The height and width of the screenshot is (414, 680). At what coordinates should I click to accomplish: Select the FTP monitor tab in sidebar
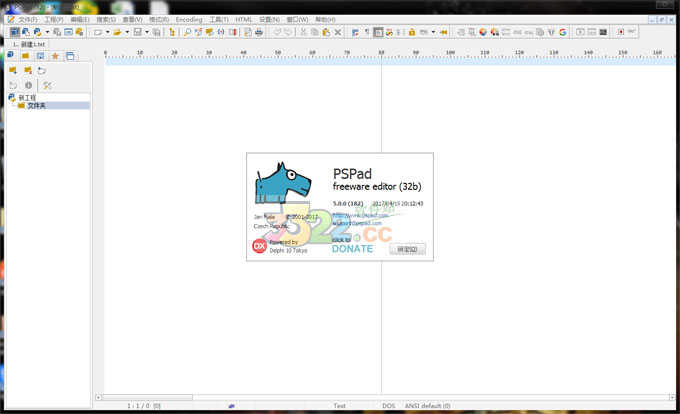40,55
